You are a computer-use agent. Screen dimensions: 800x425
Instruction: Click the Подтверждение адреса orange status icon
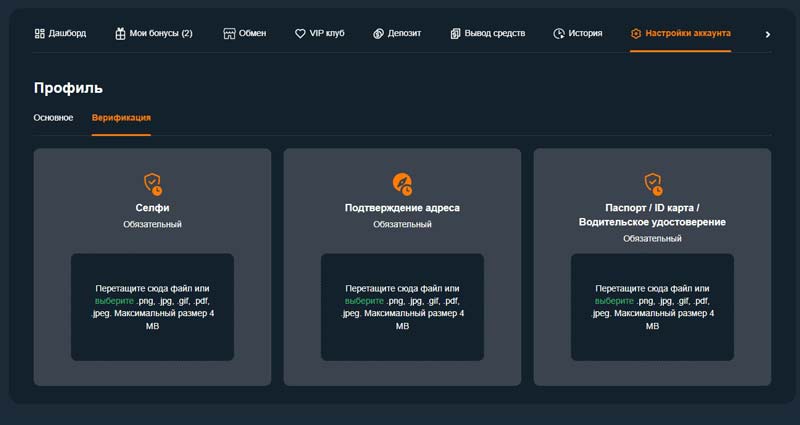[x=402, y=184]
